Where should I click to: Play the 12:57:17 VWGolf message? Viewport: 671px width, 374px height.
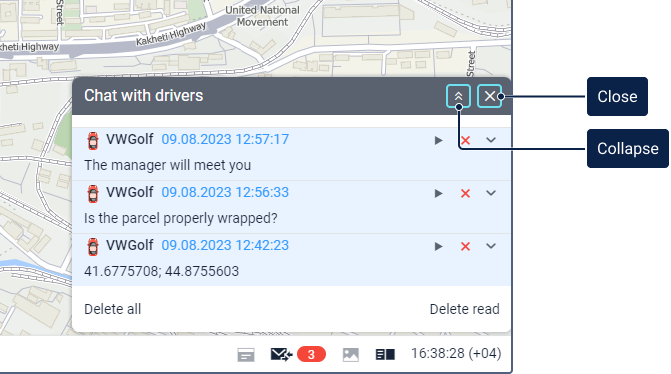[438, 140]
